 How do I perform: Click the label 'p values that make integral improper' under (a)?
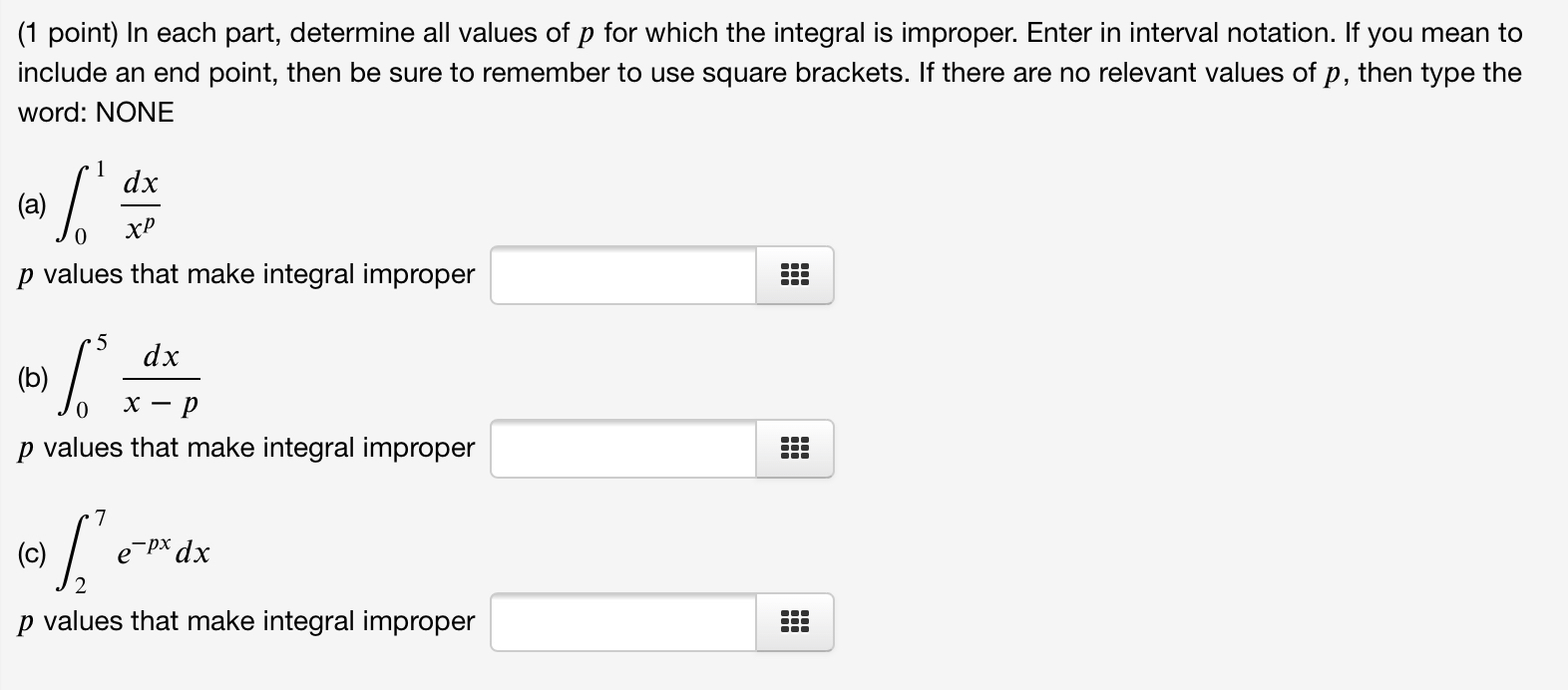click(x=244, y=275)
